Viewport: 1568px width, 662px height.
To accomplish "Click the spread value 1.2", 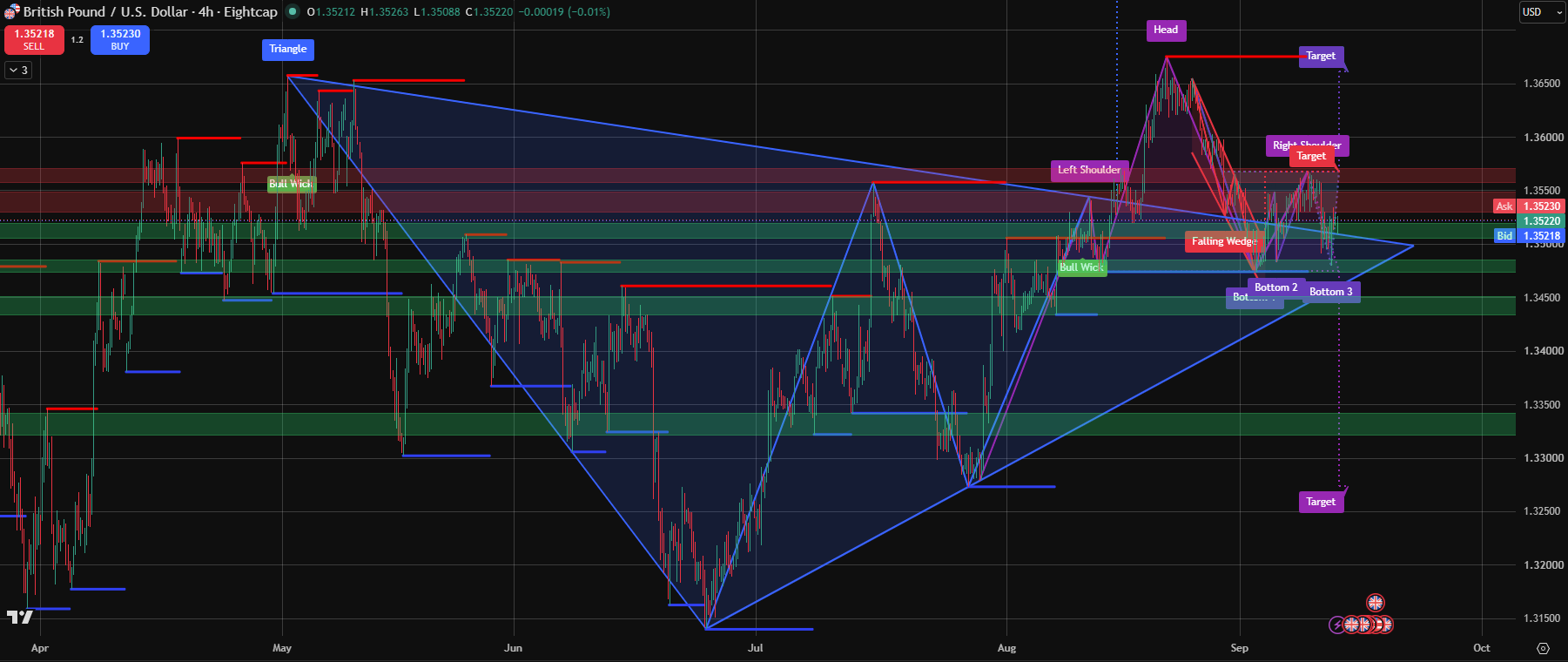I will (77, 40).
